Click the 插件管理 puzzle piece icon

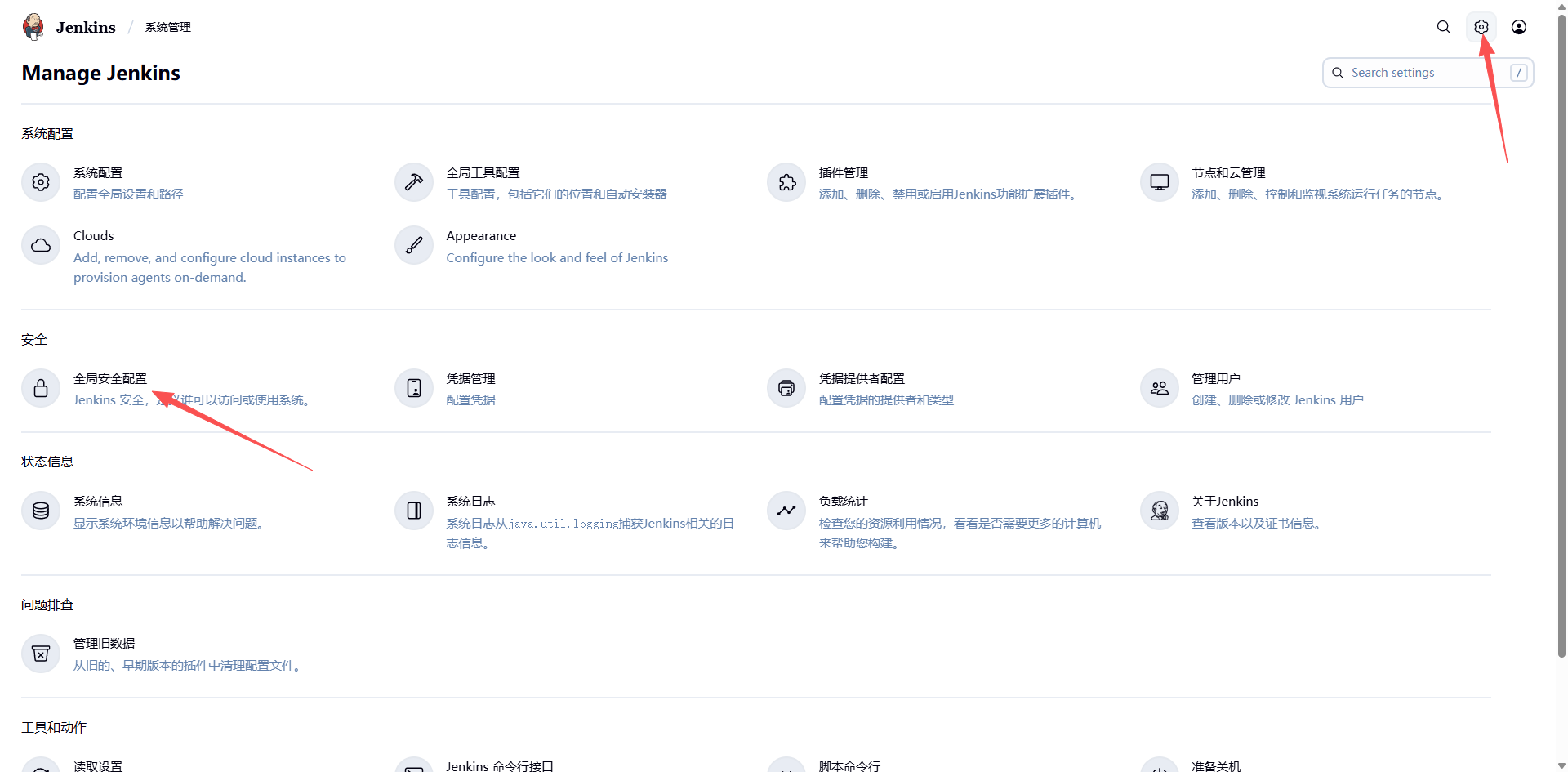(786, 182)
